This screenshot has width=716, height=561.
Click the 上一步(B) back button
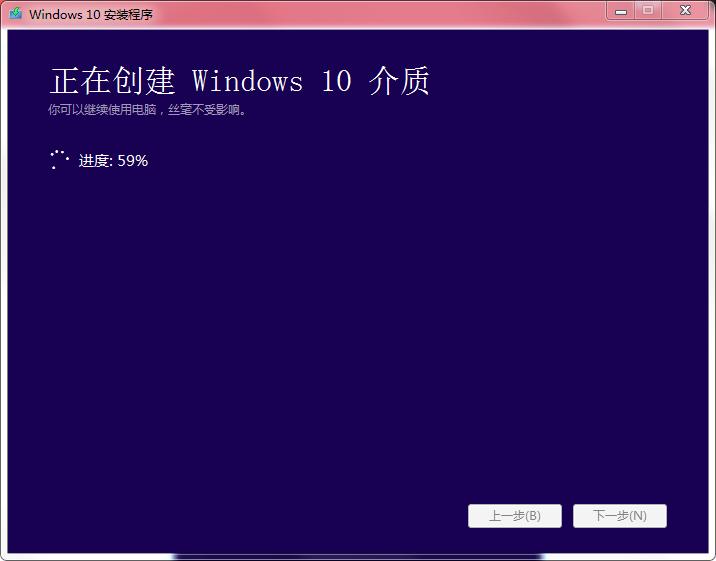pyautogui.click(x=515, y=516)
